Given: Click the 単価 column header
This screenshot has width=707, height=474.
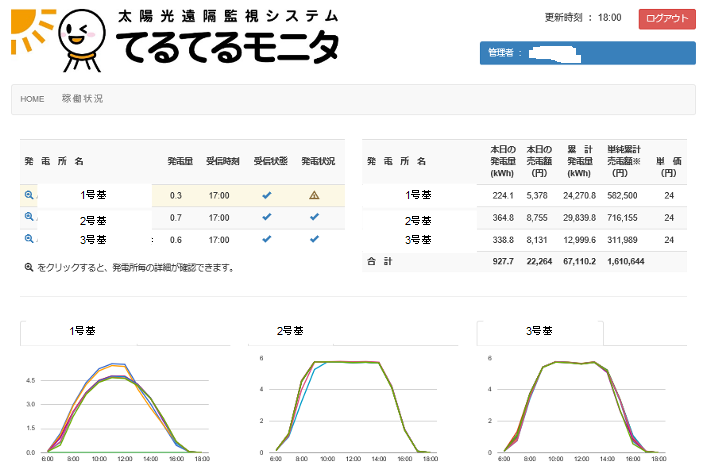Looking at the screenshot, I should pos(669,166).
